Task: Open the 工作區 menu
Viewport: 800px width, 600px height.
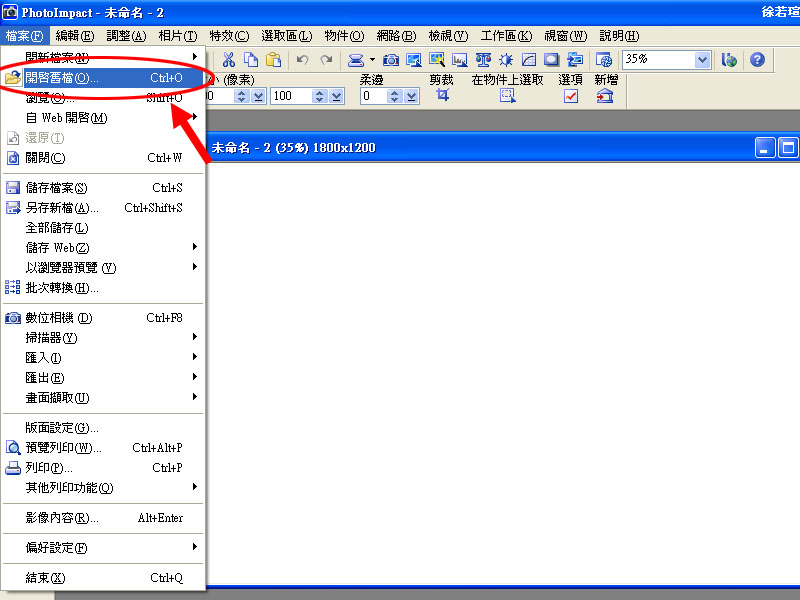Action: coord(506,36)
